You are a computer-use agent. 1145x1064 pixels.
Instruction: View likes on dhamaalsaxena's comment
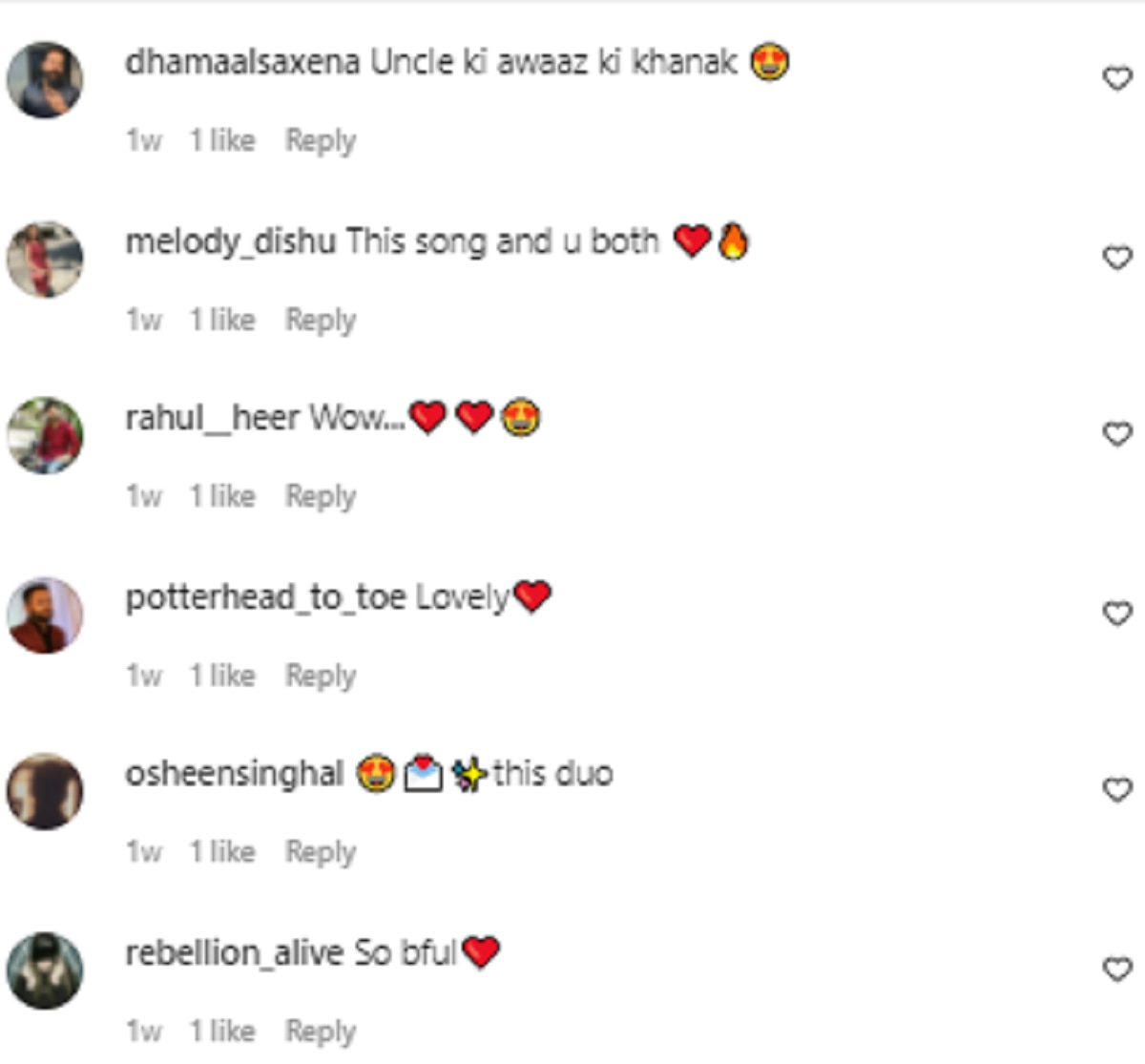pos(222,141)
